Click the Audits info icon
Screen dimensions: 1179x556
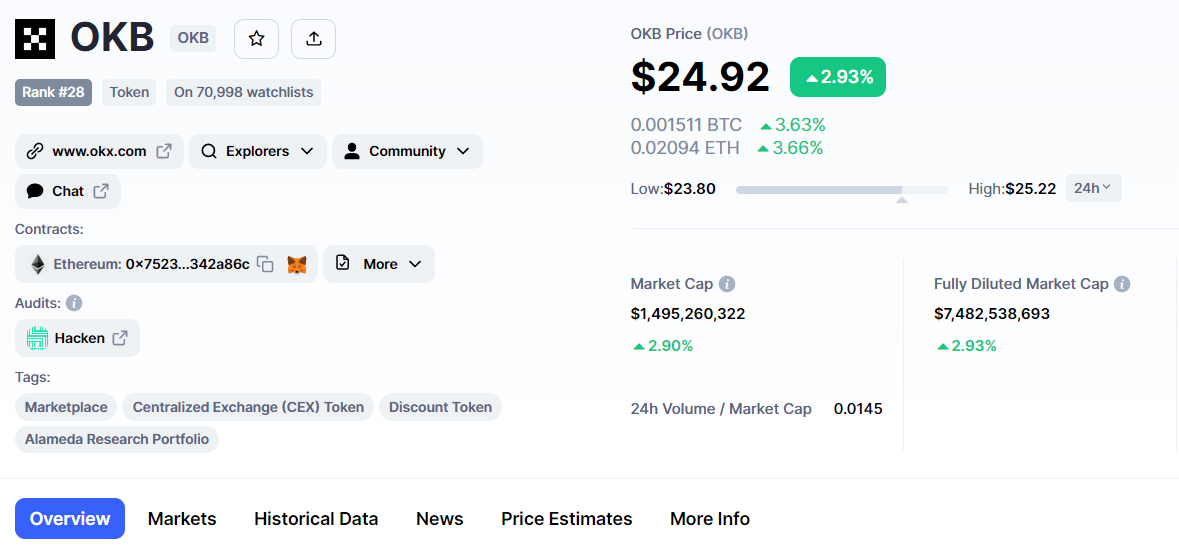[x=74, y=303]
